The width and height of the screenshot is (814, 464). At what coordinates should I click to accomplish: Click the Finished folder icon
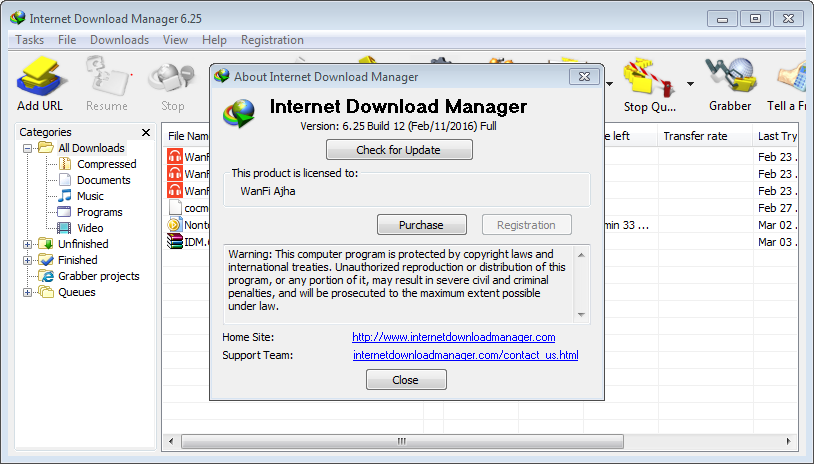(x=46, y=260)
